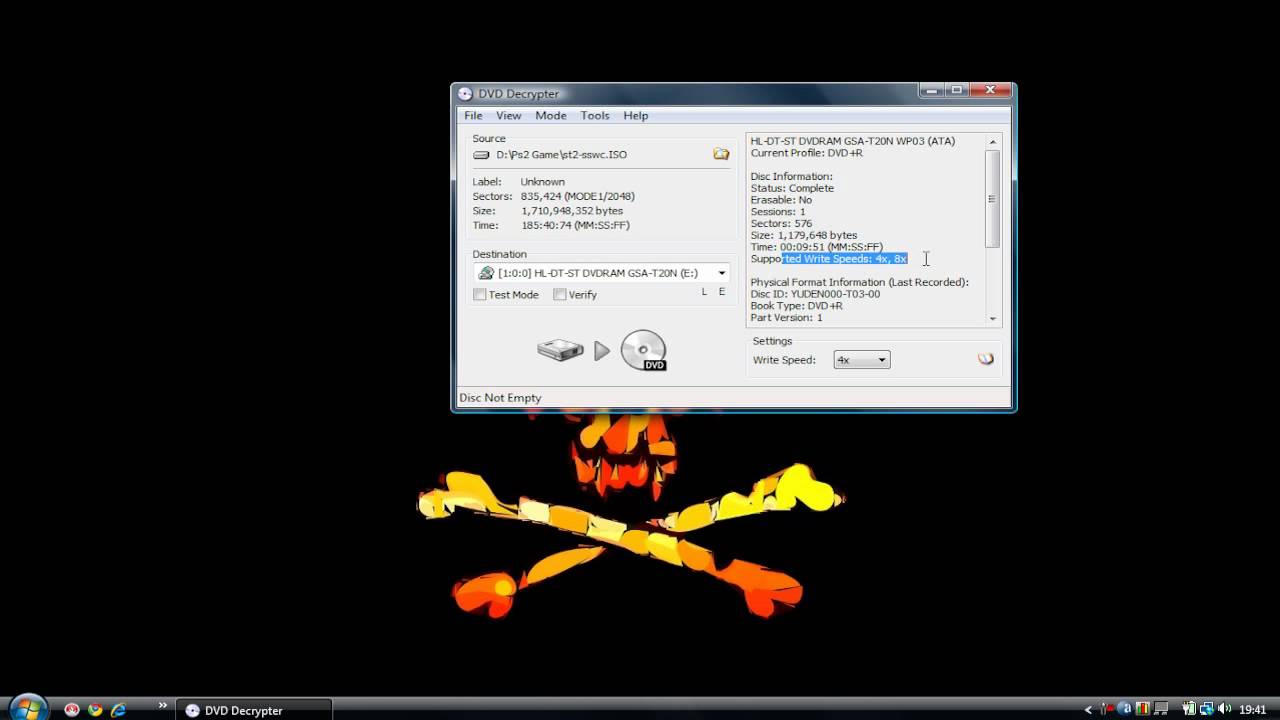Click the drive icon beside the source path
Viewport: 1280px width, 720px height.
coord(481,155)
